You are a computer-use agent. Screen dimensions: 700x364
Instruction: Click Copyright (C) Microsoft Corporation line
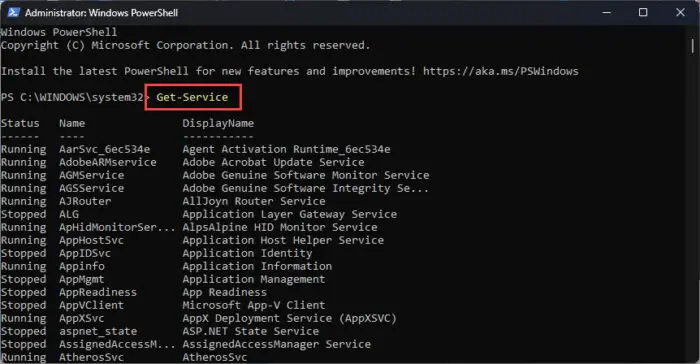click(x=185, y=46)
